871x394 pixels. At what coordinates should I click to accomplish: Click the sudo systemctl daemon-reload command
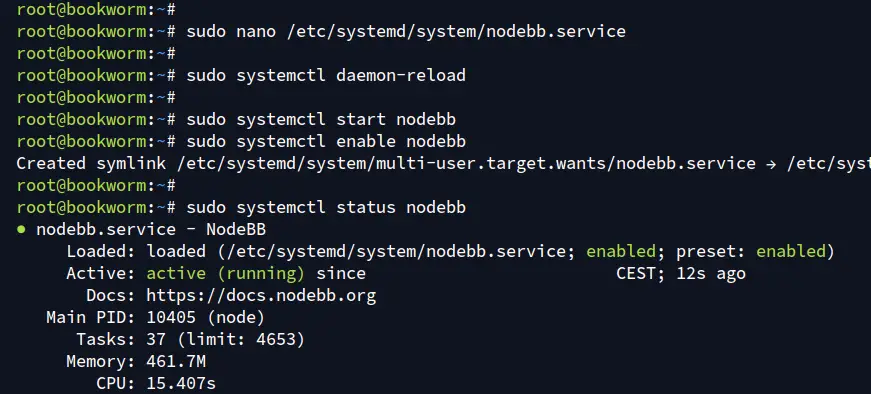pyautogui.click(x=326, y=76)
